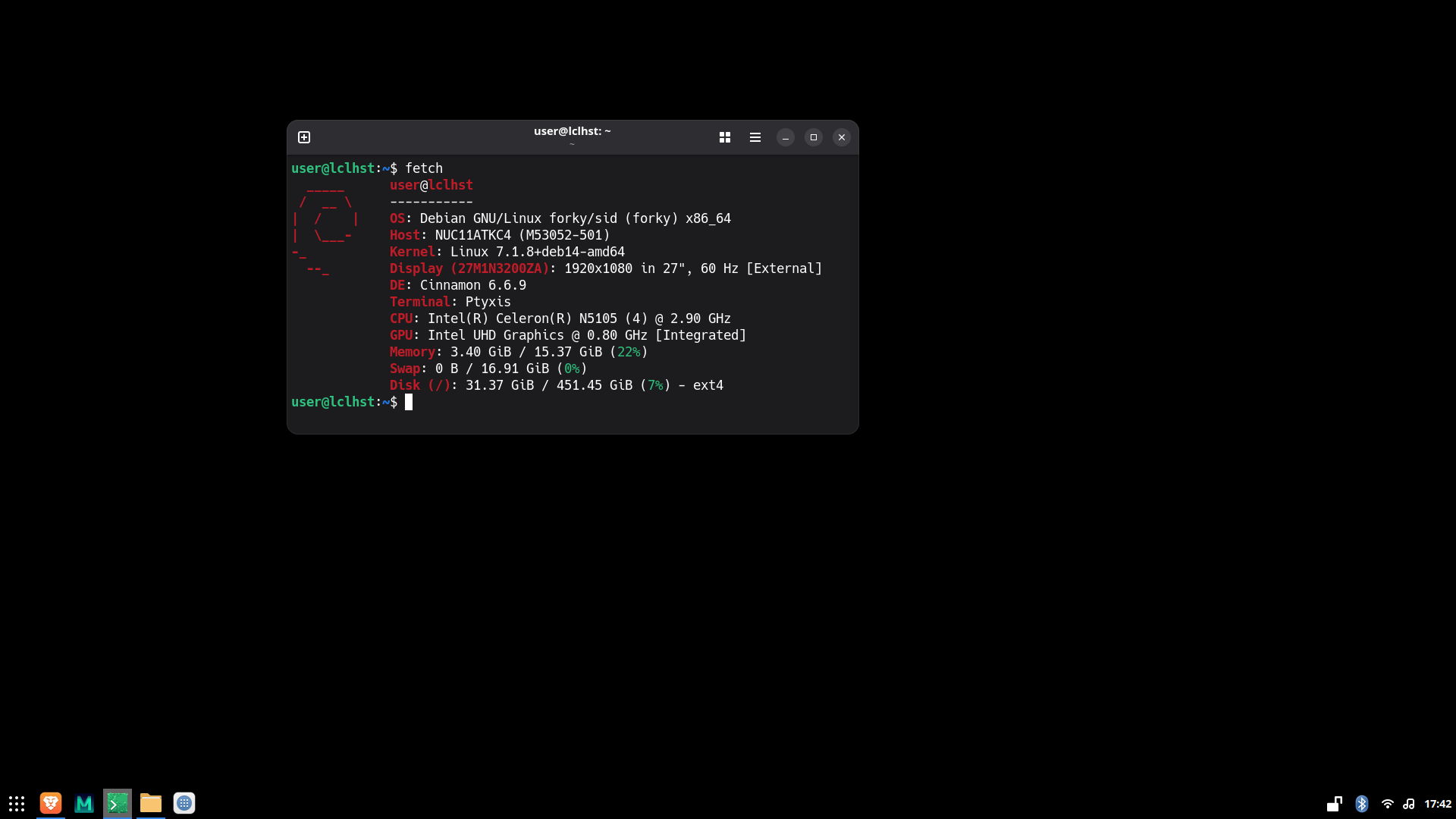Click the Memory usage '3.40 GiB / 15.37 GiB'
Image resolution: width=1456 pixels, height=819 pixels.
click(x=526, y=352)
